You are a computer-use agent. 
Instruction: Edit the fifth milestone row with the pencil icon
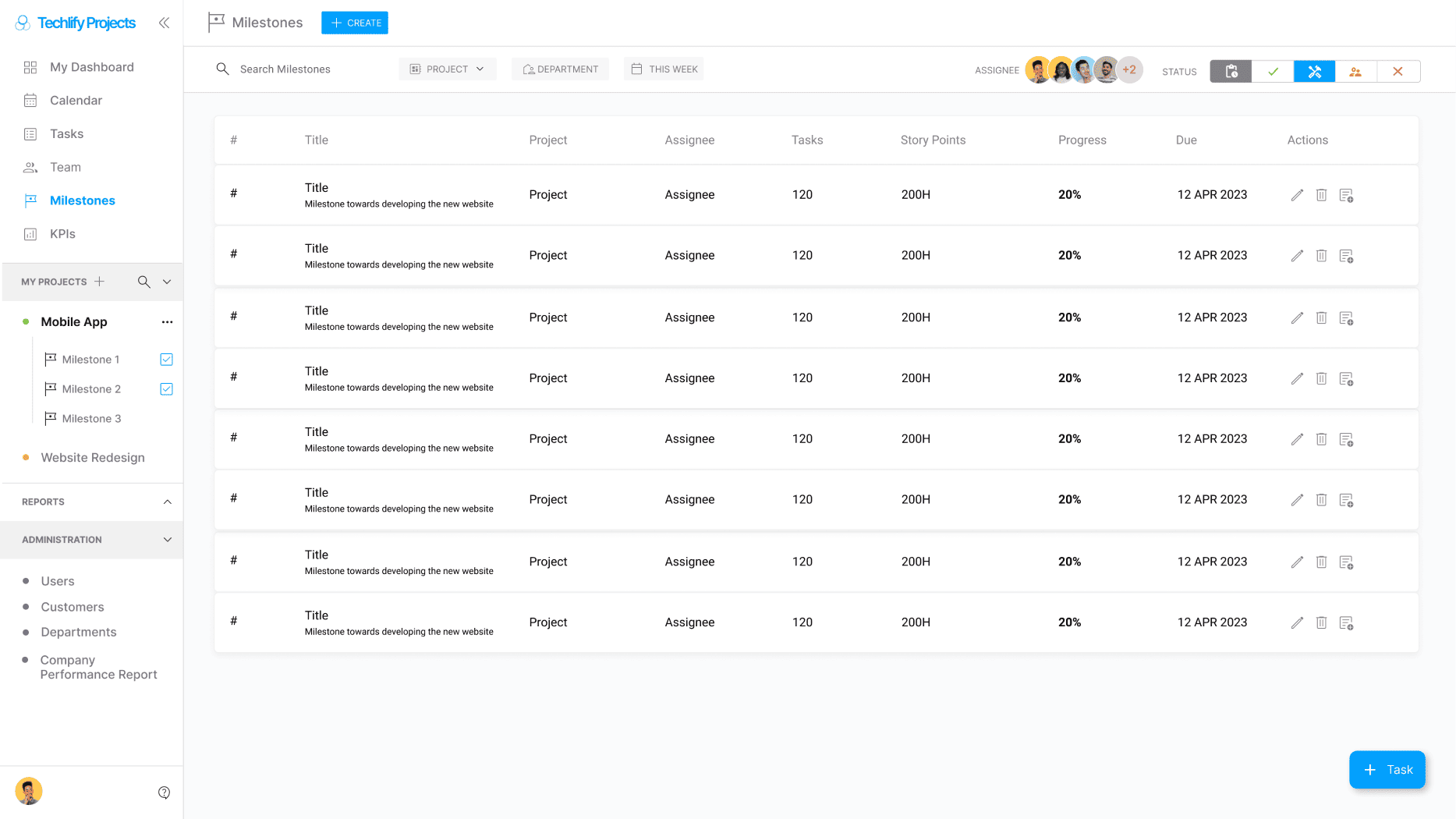click(1297, 439)
